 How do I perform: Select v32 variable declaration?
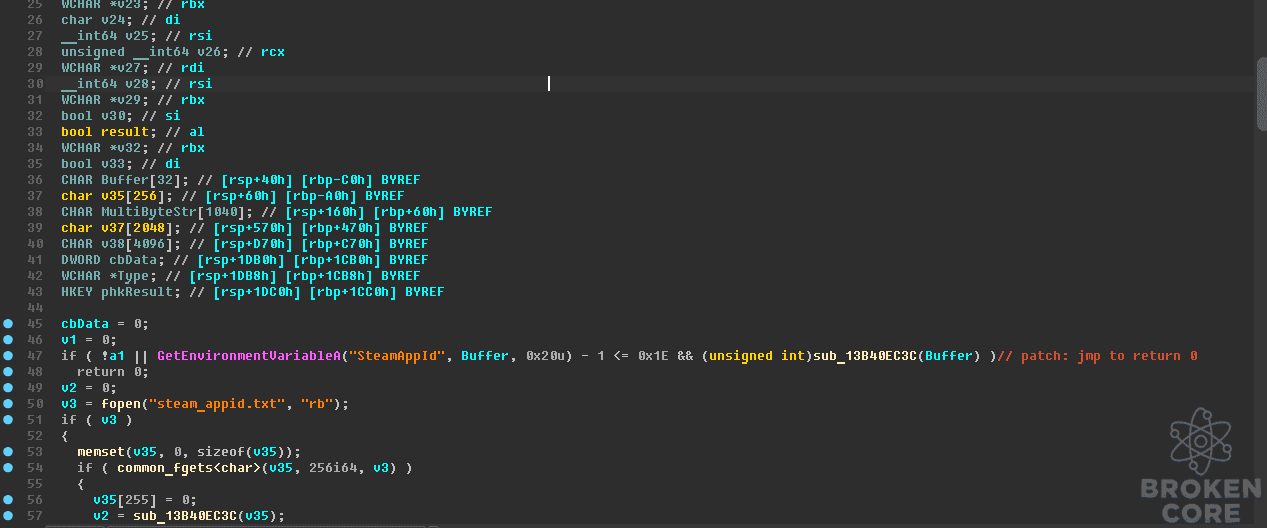point(129,148)
